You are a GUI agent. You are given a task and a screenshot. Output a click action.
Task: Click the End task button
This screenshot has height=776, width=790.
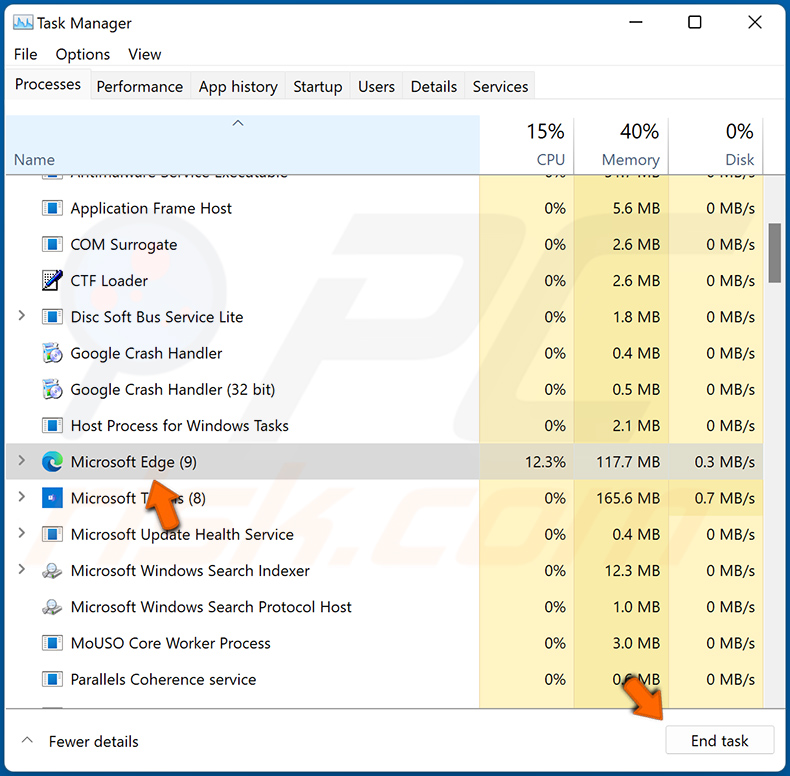tap(719, 740)
